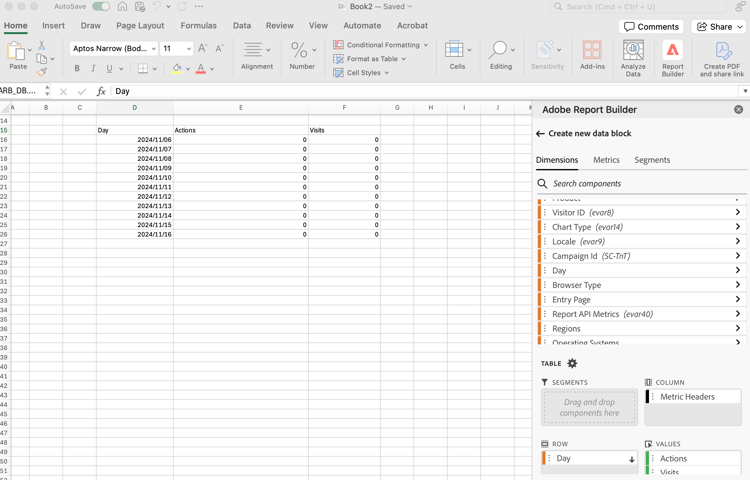This screenshot has height=480, width=750.
Task: Click the Home icon in title bar
Action: (122, 7)
